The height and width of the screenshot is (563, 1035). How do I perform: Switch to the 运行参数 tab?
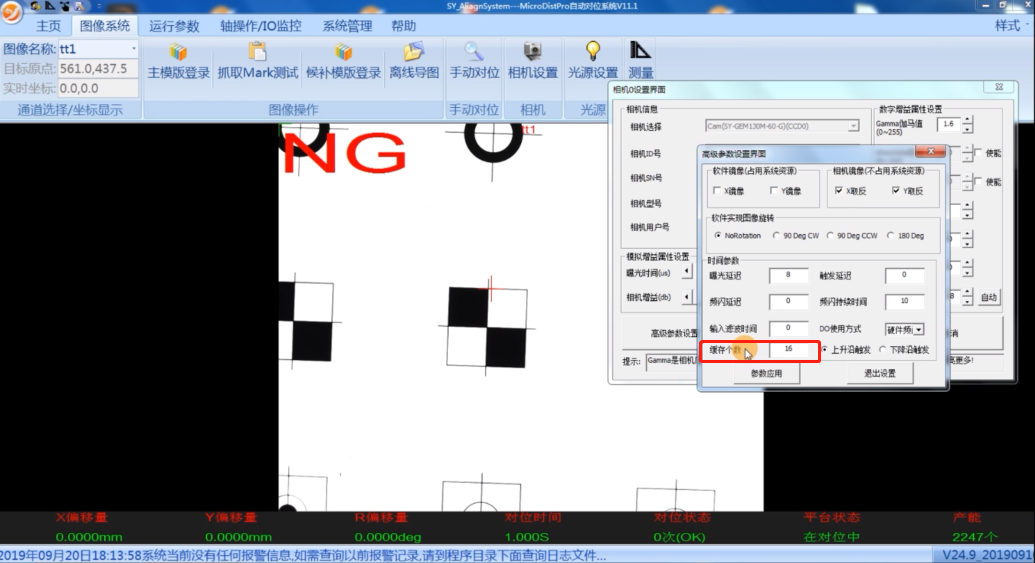[174, 26]
